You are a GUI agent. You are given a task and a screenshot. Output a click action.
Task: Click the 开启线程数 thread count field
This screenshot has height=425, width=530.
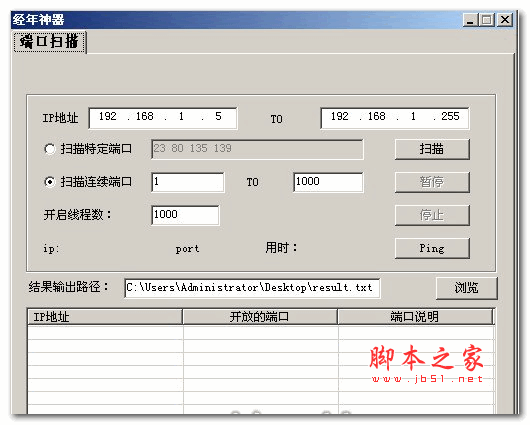(x=185, y=215)
